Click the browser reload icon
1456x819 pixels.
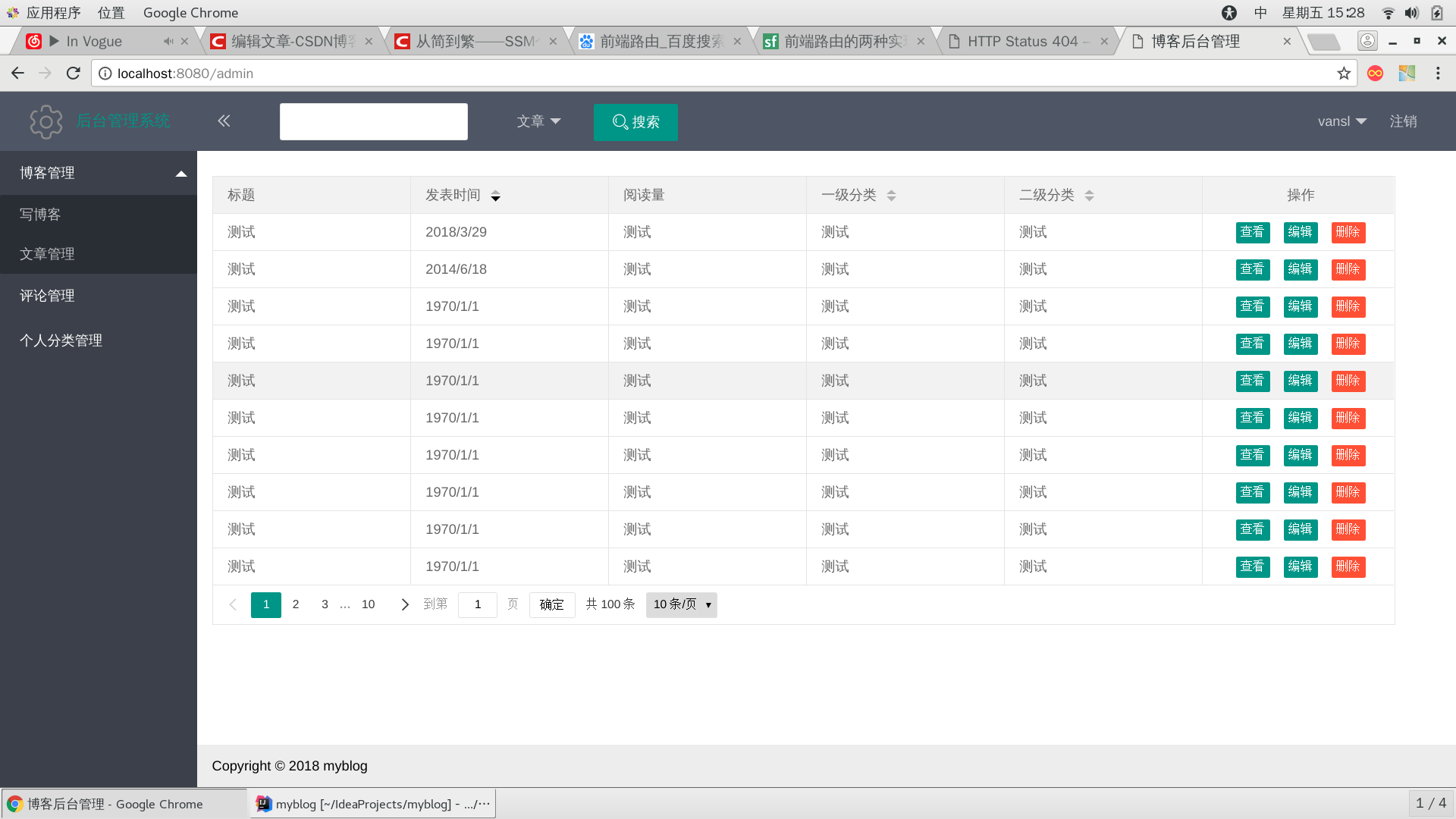tap(74, 73)
